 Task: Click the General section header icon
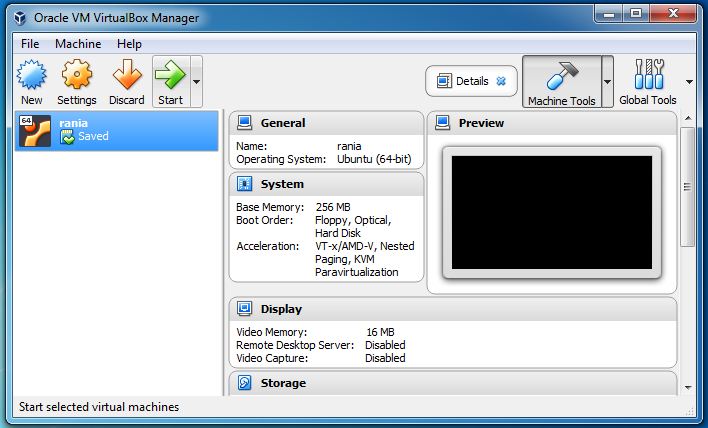coord(244,123)
